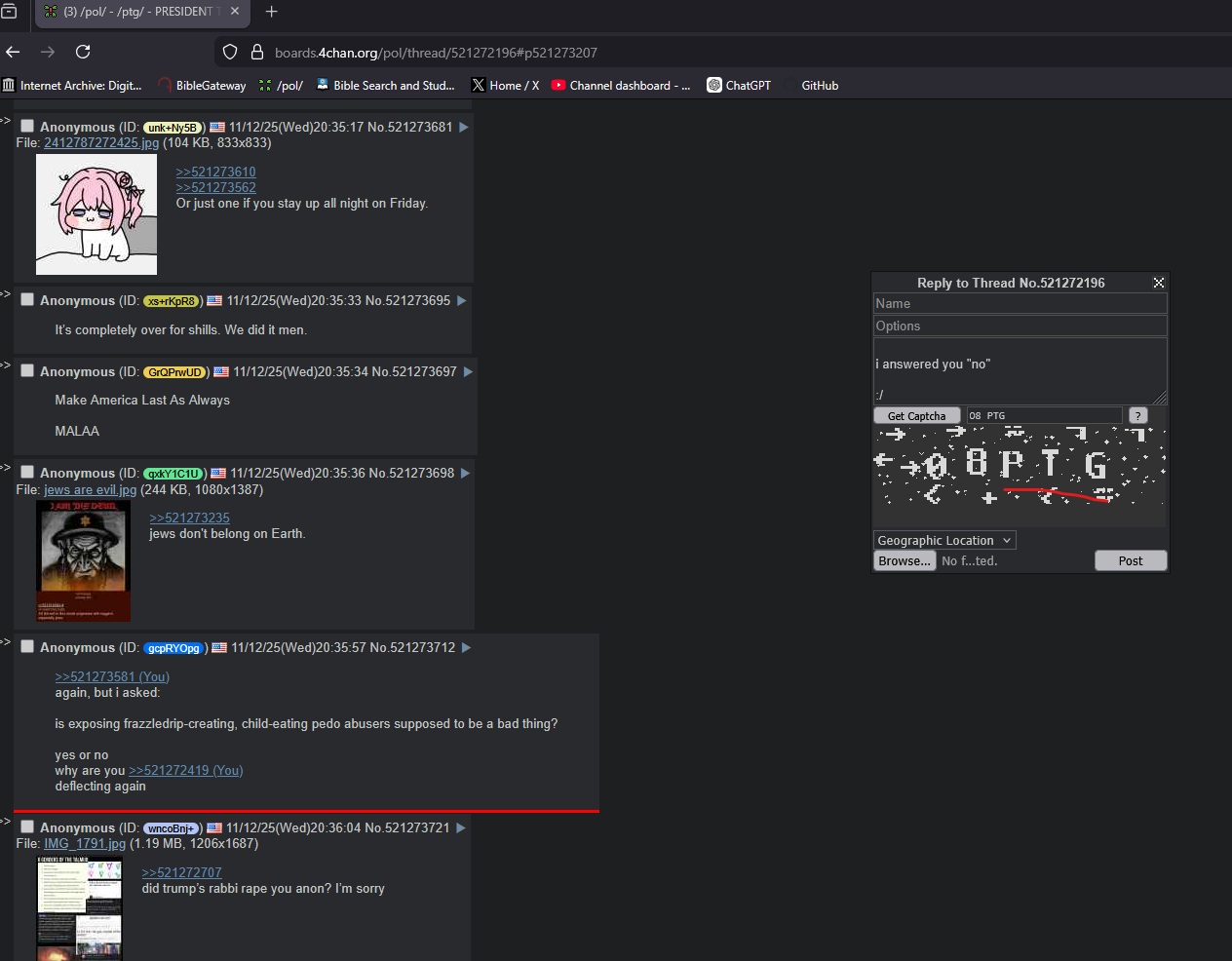The height and width of the screenshot is (961, 1232).
Task: Follow quote link >>521273562
Action: (215, 187)
